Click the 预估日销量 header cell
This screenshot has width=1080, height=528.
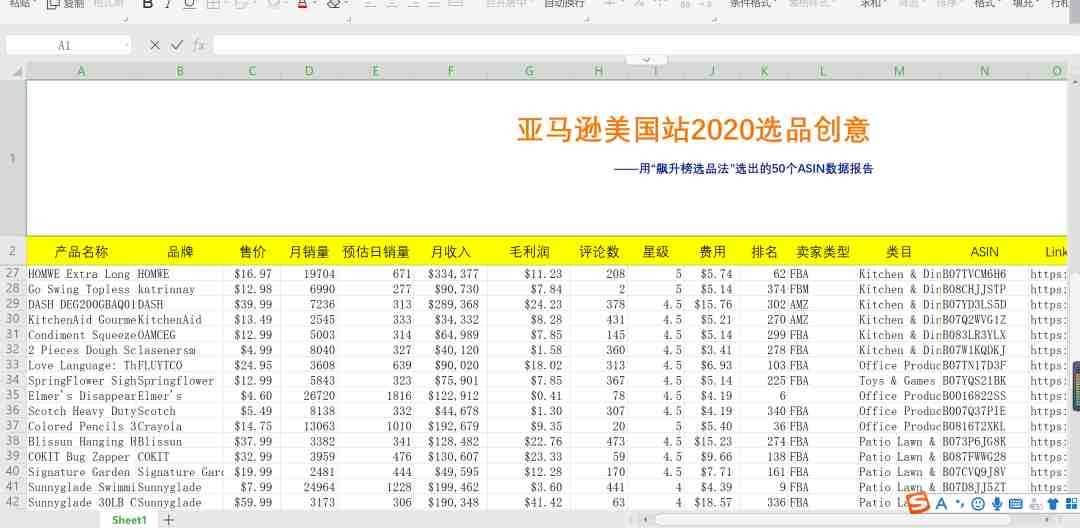point(375,252)
